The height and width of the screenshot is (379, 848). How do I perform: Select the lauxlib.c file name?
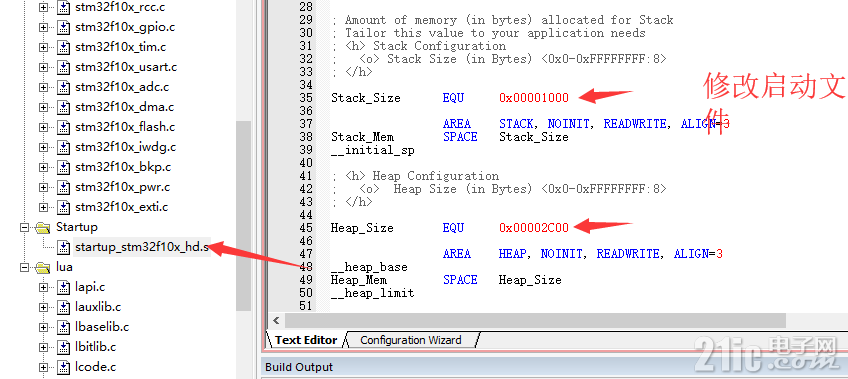coord(98,308)
